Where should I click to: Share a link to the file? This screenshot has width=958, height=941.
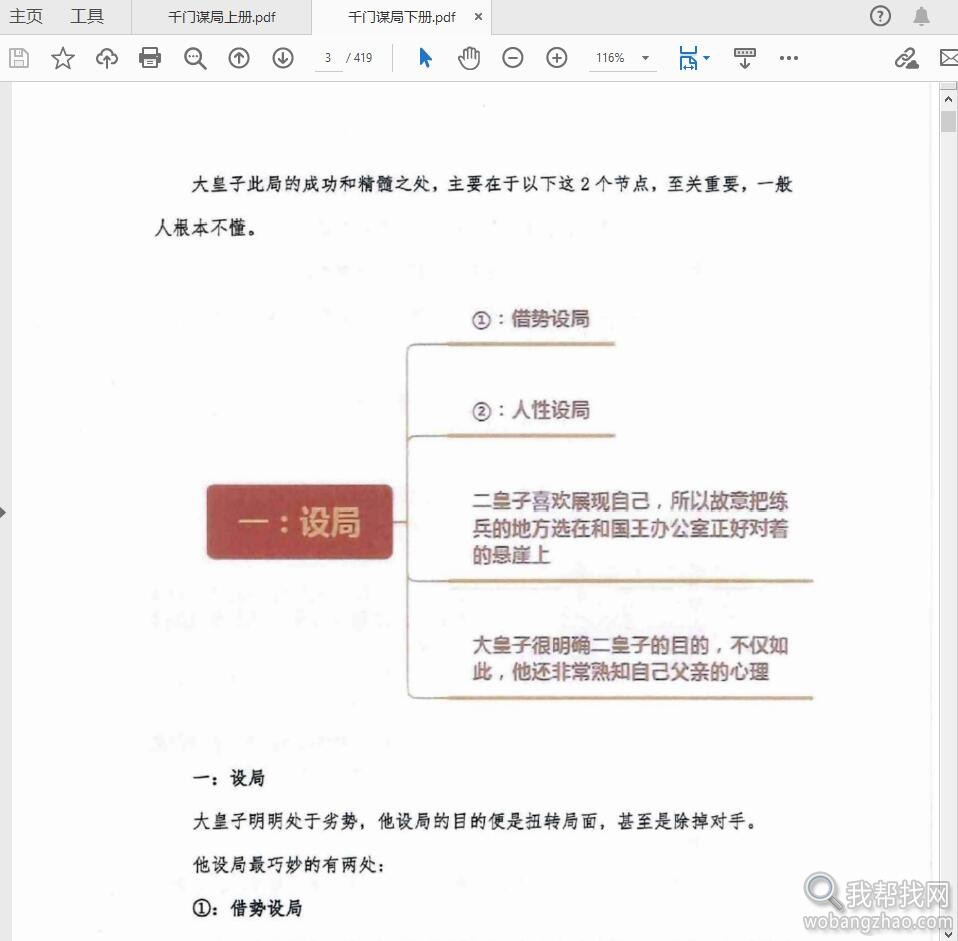click(x=907, y=58)
